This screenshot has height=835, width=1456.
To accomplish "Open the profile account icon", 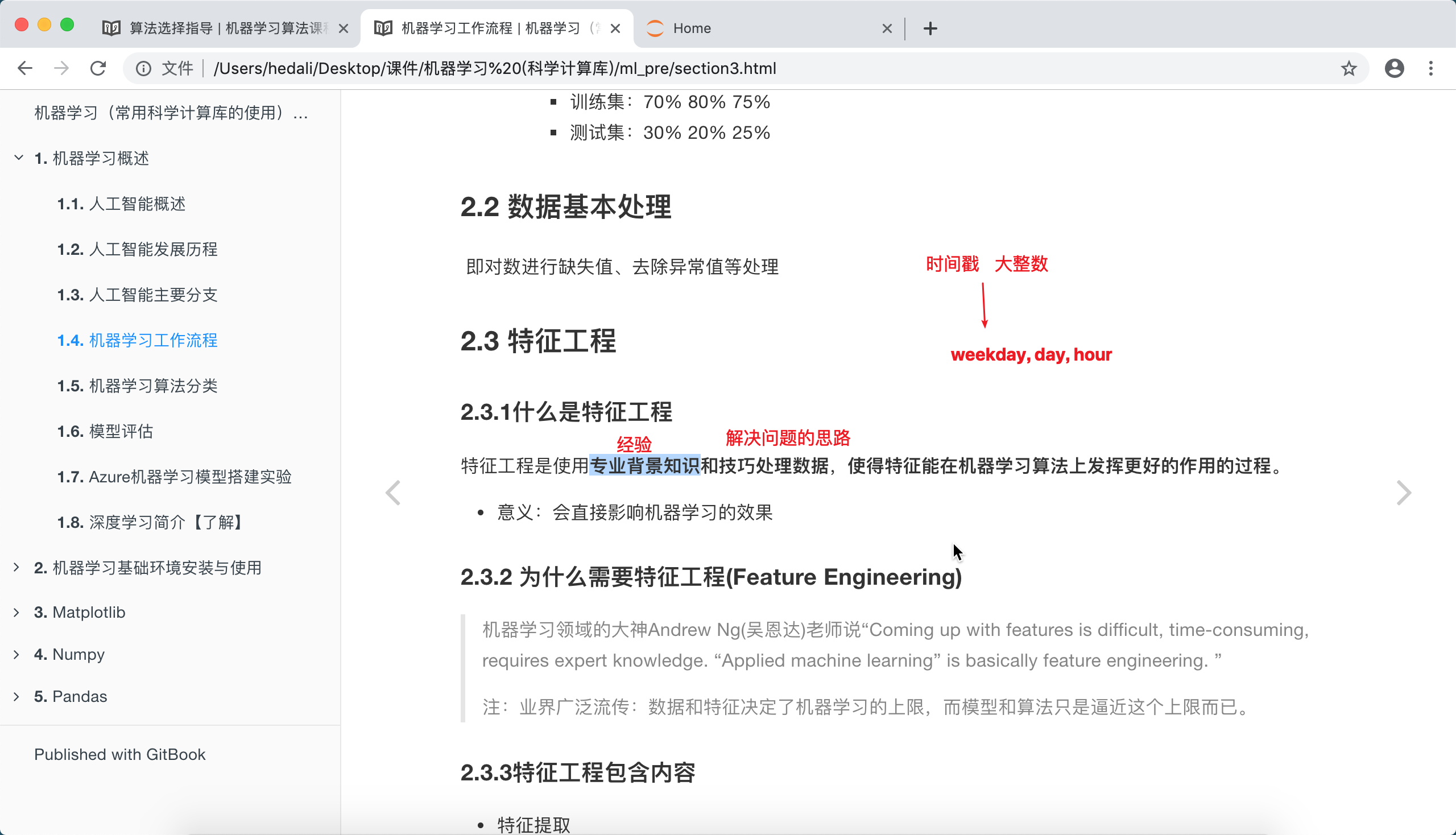I will coord(1394,68).
